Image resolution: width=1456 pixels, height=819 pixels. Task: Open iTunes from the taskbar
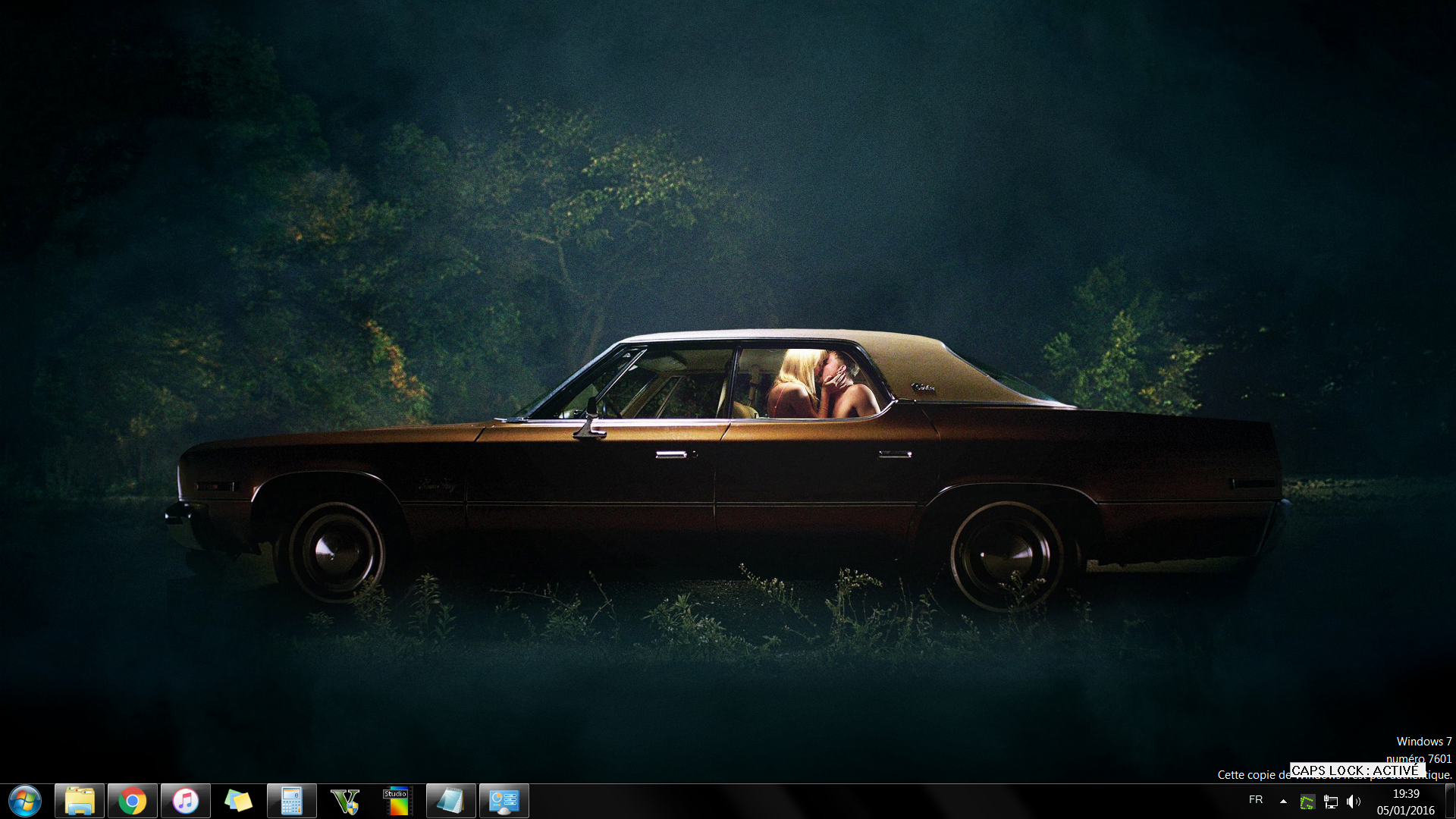185,801
